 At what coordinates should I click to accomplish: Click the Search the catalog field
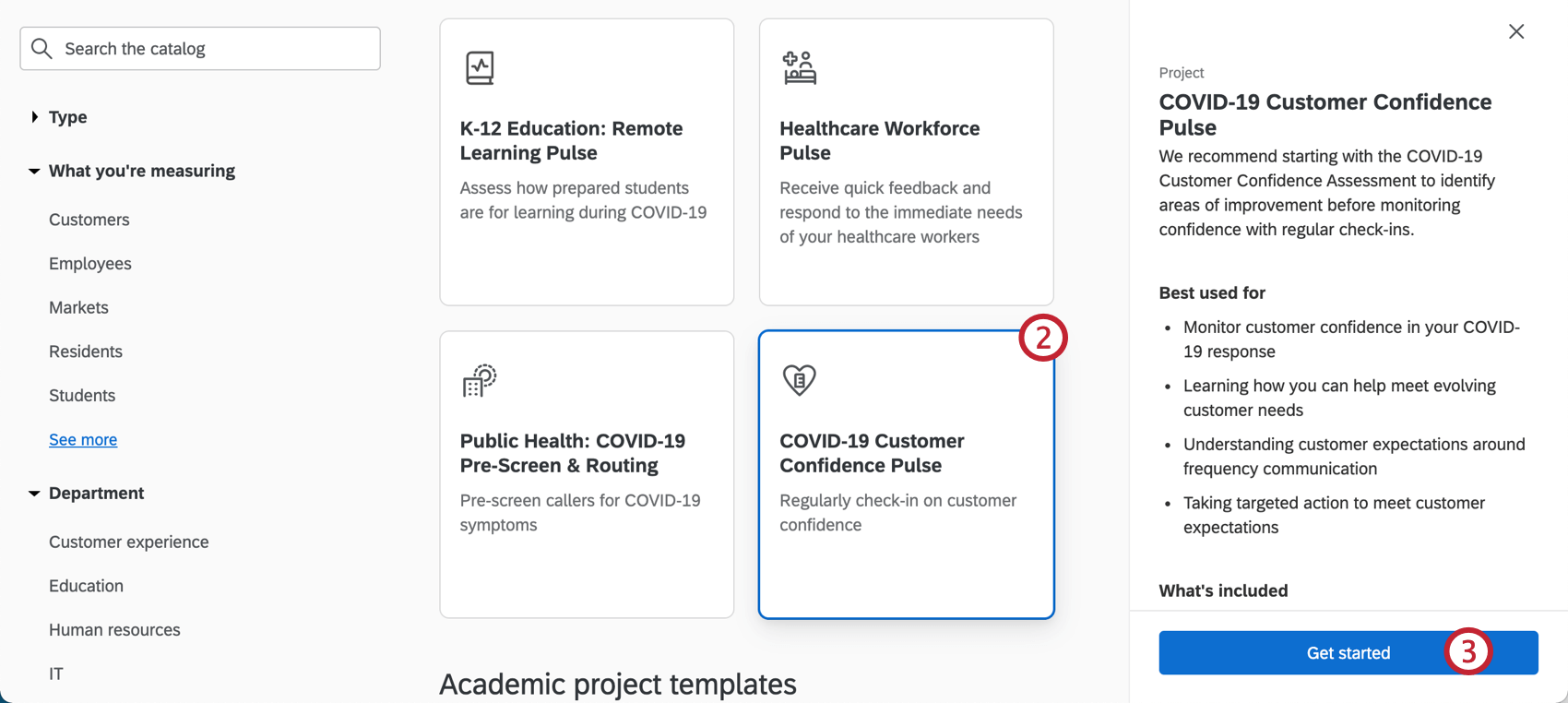point(200,48)
